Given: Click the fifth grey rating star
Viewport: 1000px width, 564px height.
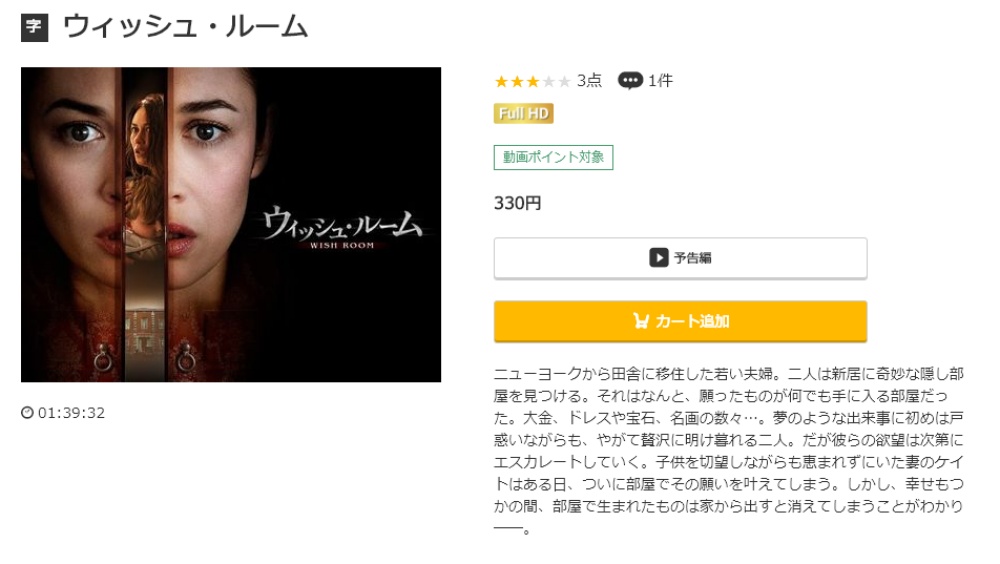Looking at the screenshot, I should [x=564, y=81].
